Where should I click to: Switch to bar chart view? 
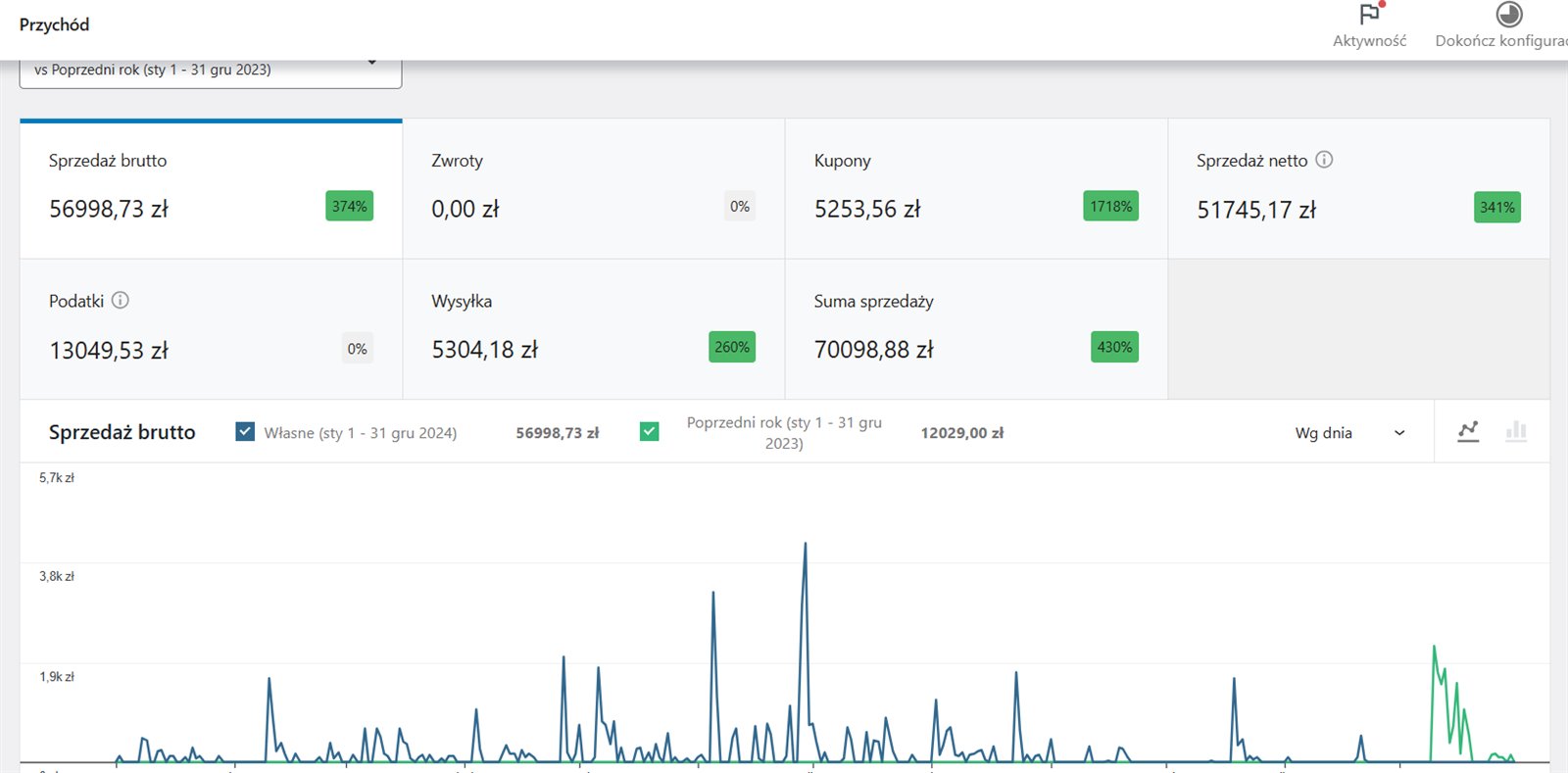[1516, 431]
